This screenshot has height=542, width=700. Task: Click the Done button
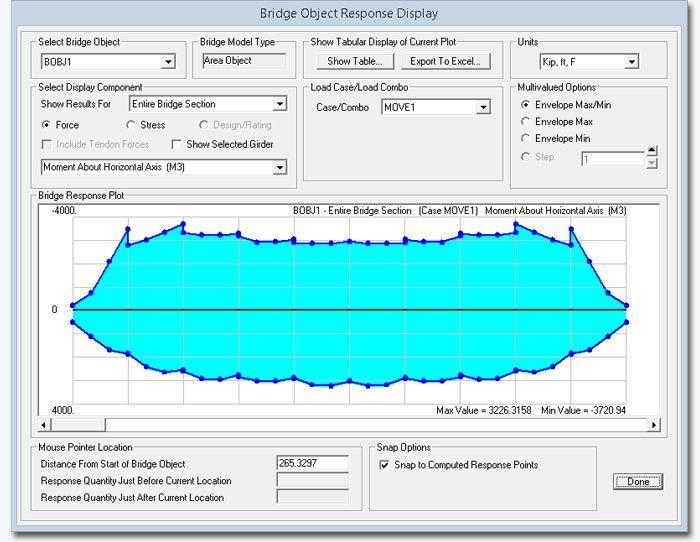(638, 481)
